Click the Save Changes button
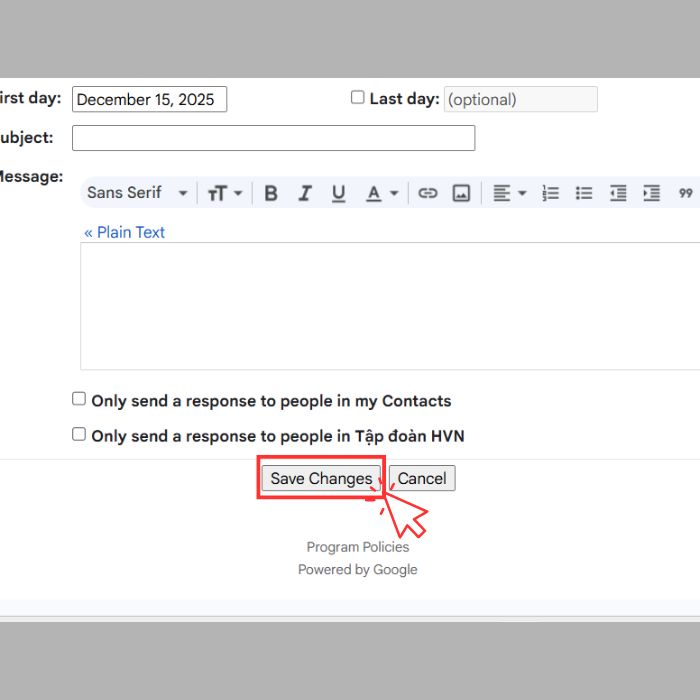Viewport: 700px width, 700px height. pos(321,478)
